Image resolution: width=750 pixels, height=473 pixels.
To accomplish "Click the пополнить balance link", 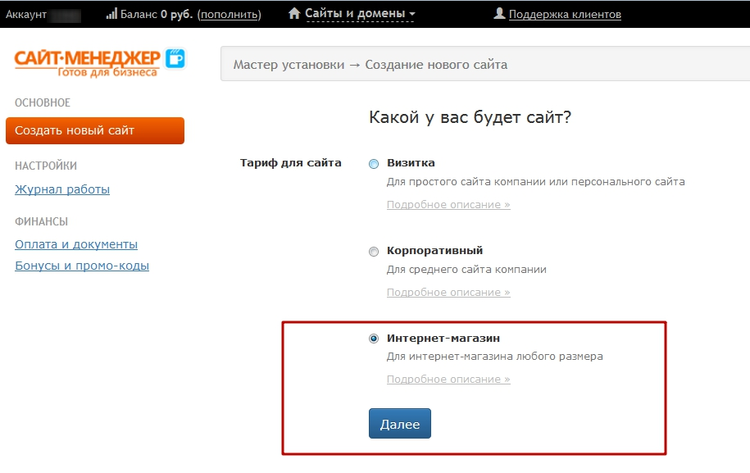I will click(x=229, y=15).
